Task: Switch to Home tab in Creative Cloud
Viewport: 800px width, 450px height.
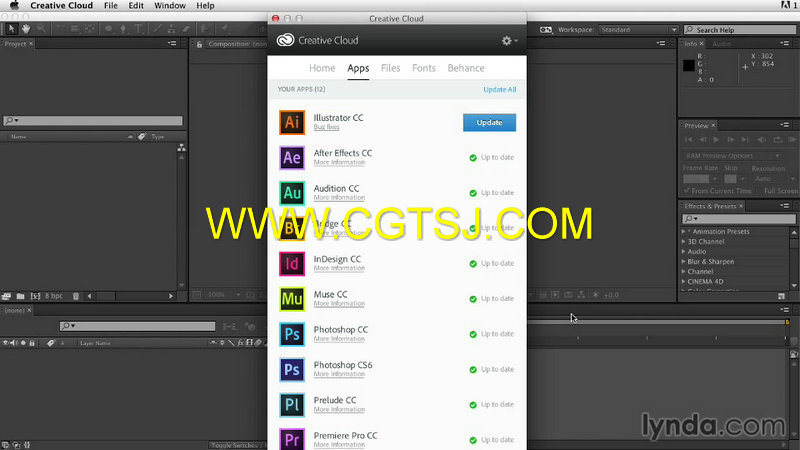Action: tap(322, 68)
